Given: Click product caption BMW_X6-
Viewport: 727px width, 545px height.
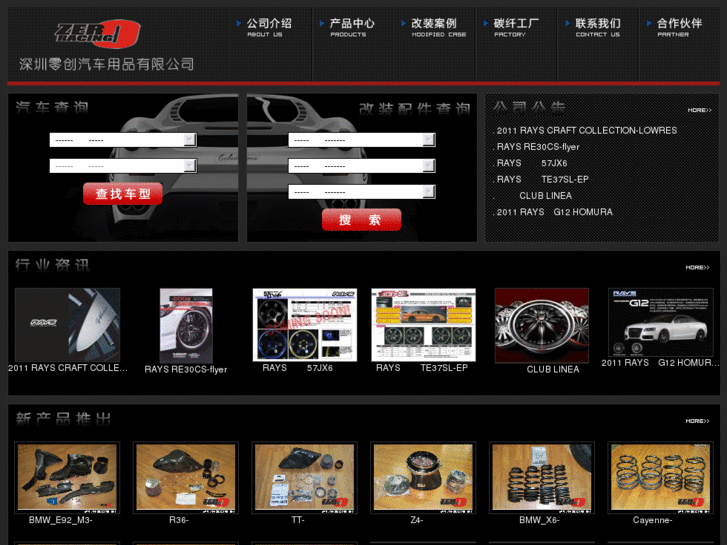Looking at the screenshot, I should tap(539, 520).
